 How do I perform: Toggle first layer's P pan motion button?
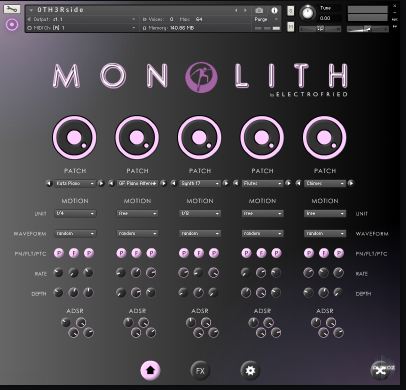click(59, 253)
